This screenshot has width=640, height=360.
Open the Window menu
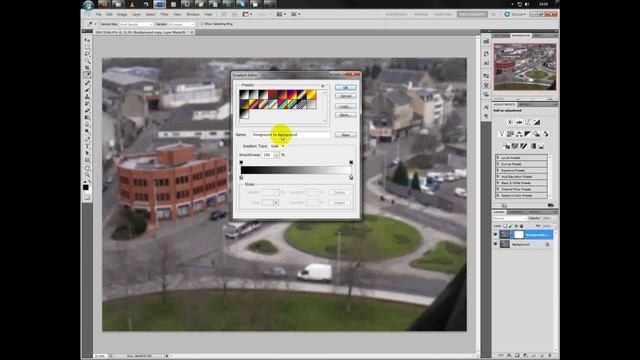(193, 14)
